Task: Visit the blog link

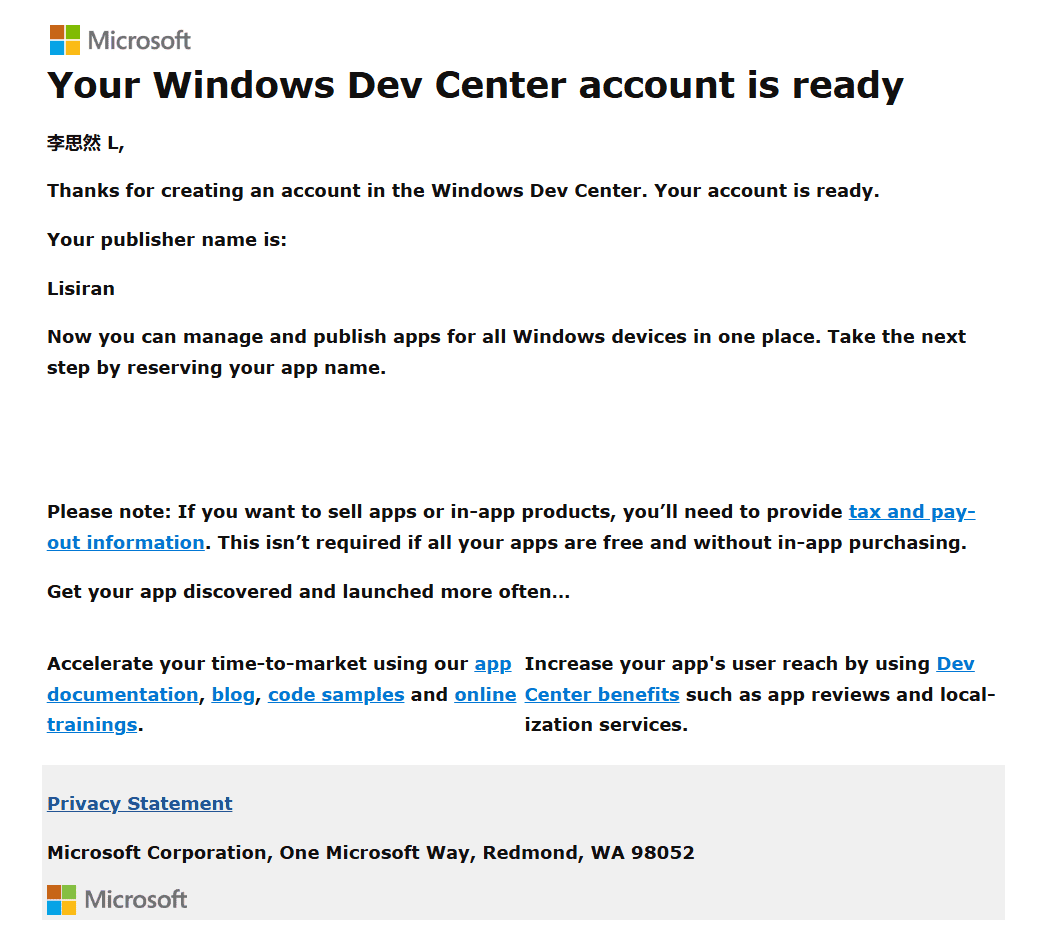Action: tap(233, 694)
